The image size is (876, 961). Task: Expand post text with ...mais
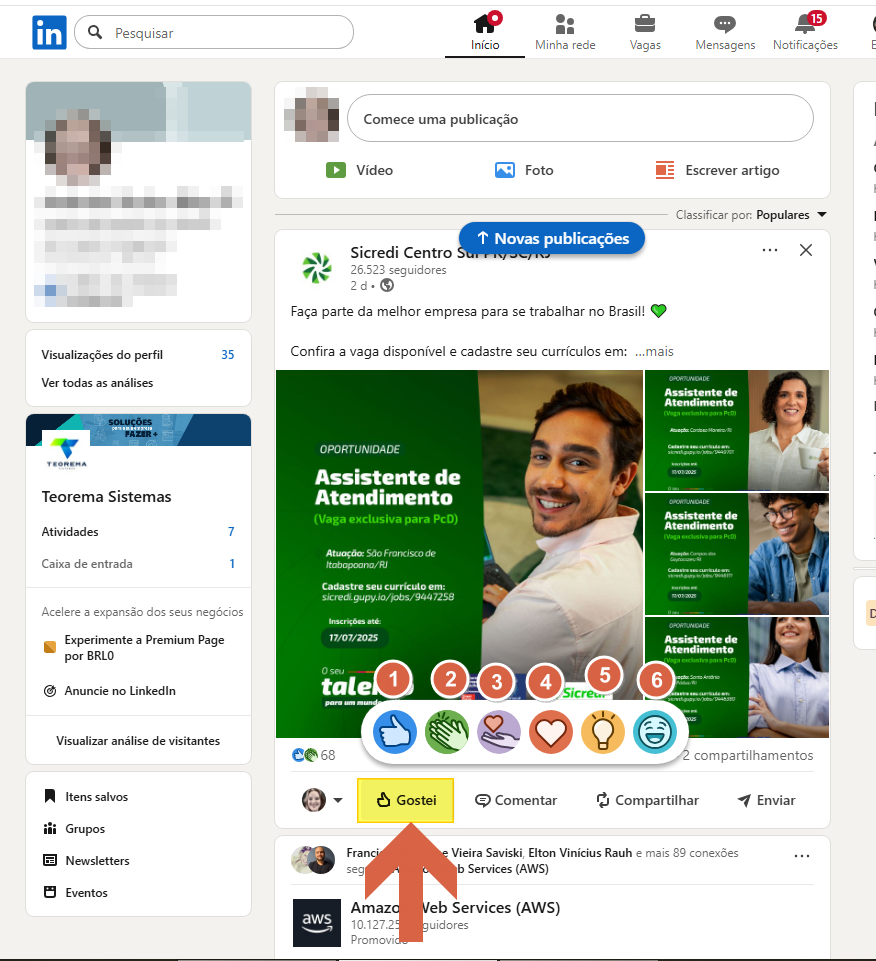654,352
